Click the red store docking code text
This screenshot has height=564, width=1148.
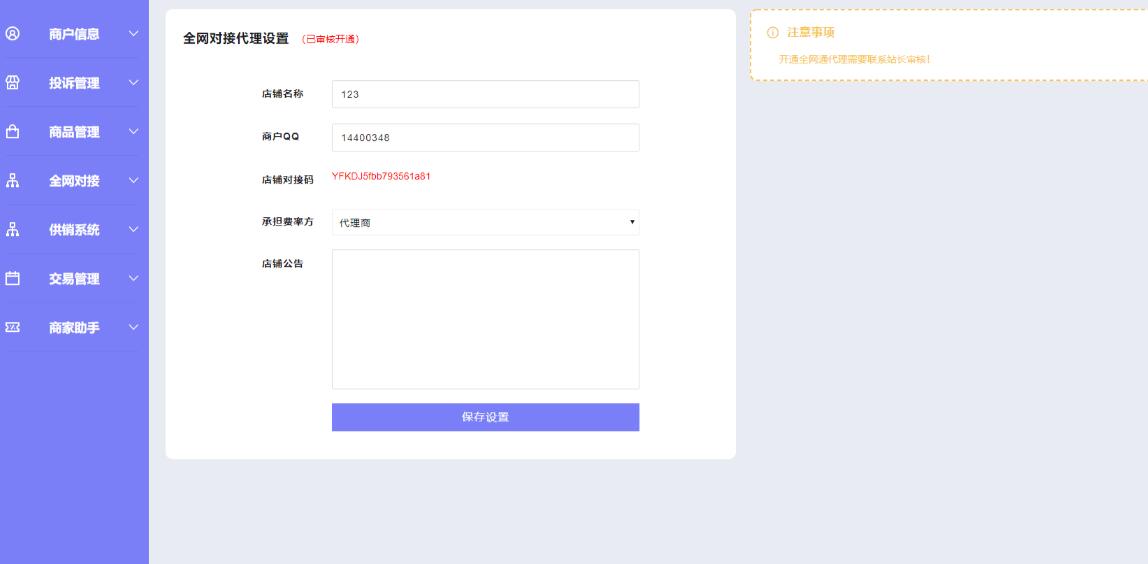pyautogui.click(x=380, y=176)
